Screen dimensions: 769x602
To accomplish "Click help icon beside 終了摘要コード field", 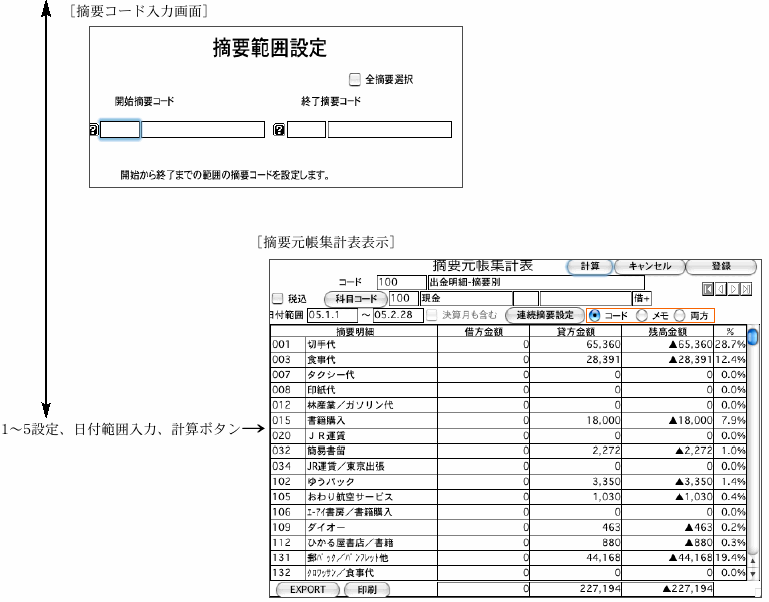I will 279,129.
